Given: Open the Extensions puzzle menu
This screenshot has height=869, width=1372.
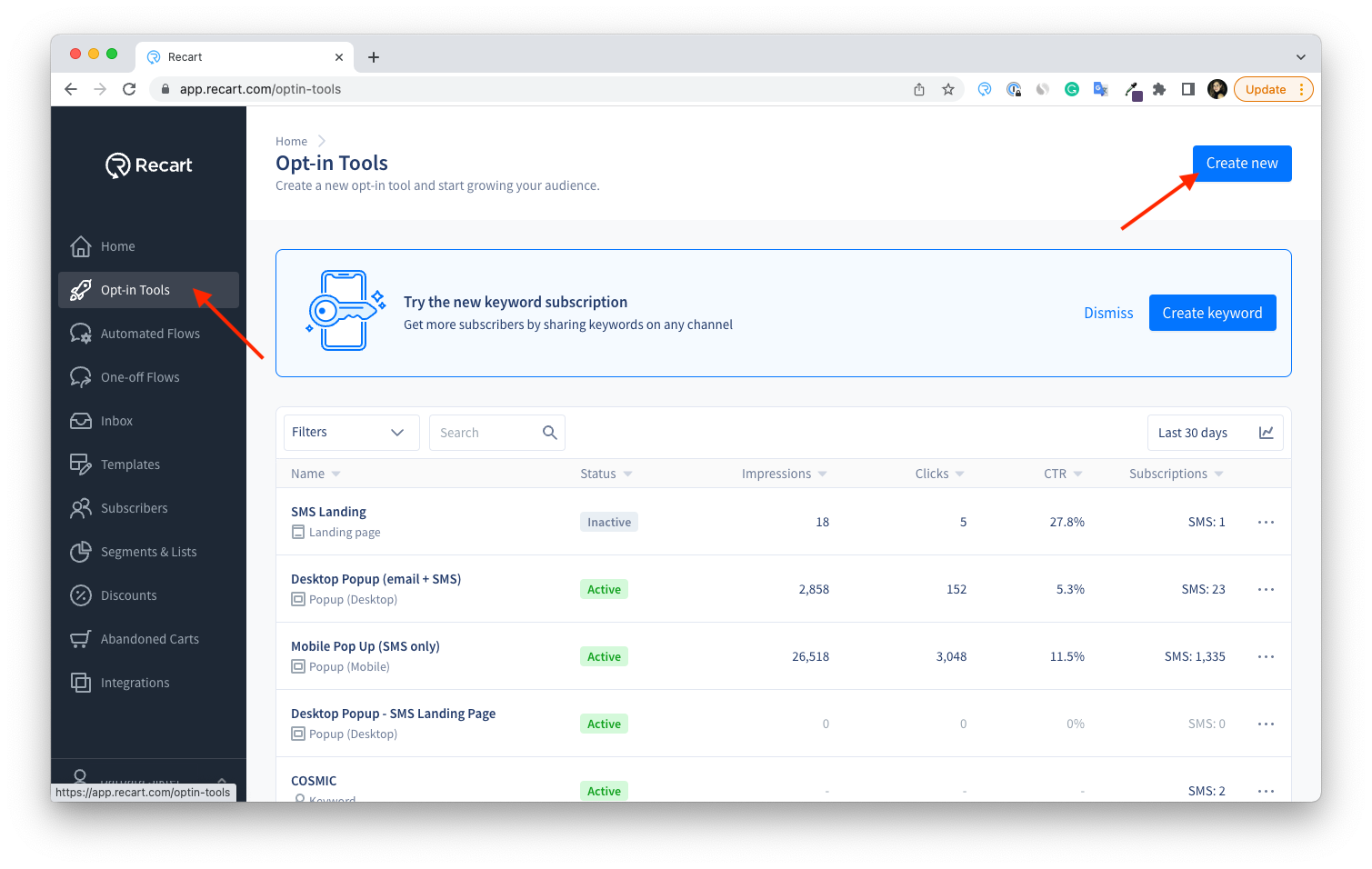Looking at the screenshot, I should [1159, 89].
